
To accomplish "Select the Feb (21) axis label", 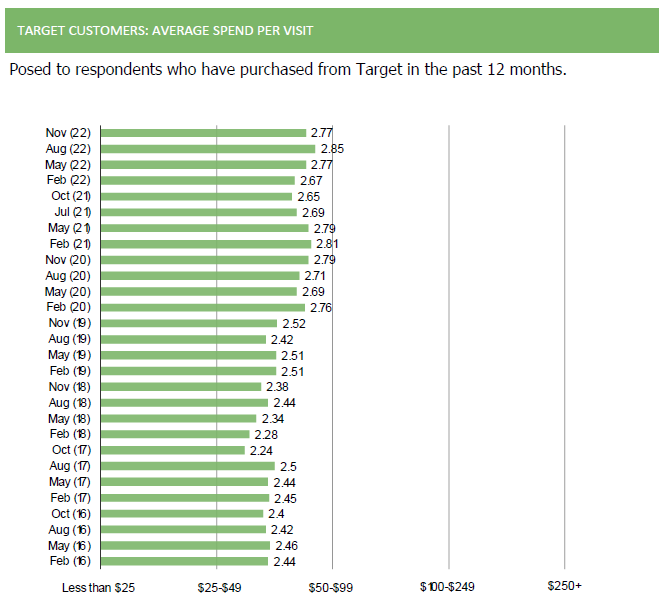I will coord(70,244).
